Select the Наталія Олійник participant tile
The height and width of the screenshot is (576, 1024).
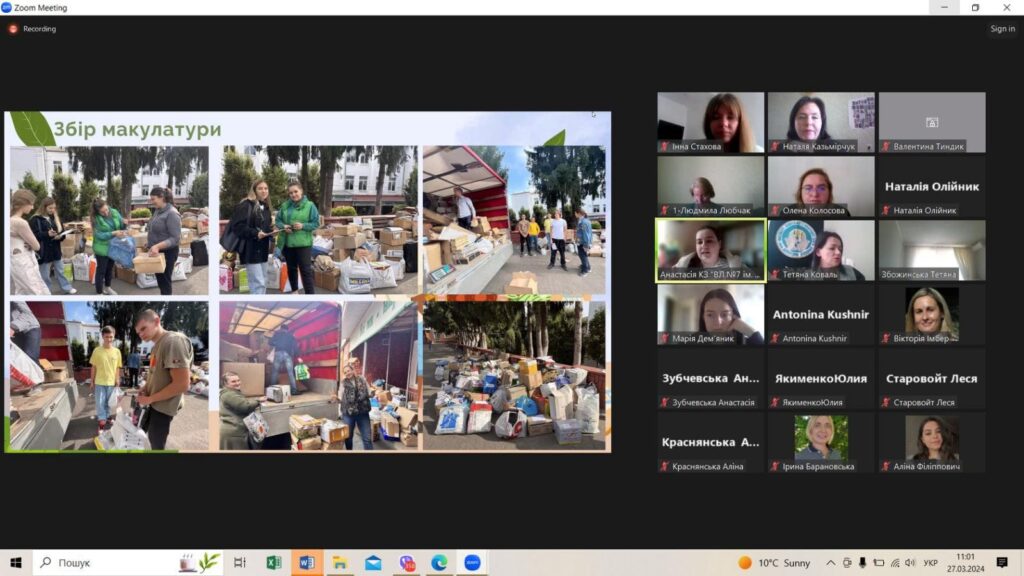coord(932,187)
